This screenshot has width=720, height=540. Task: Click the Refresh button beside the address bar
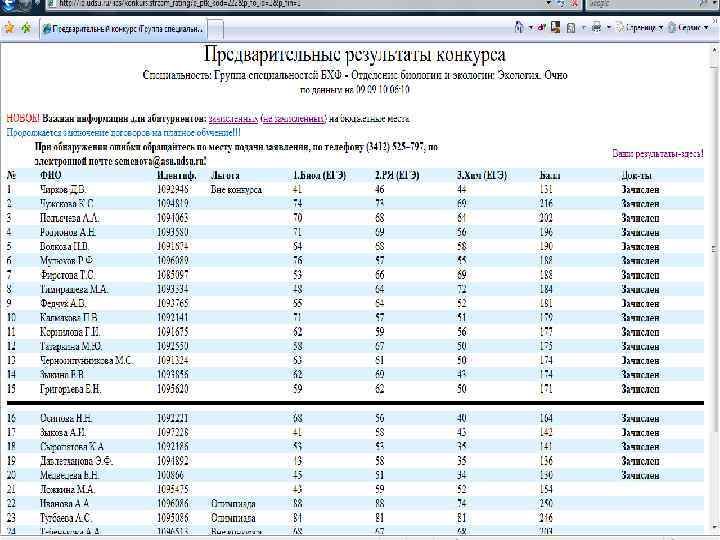562,3
